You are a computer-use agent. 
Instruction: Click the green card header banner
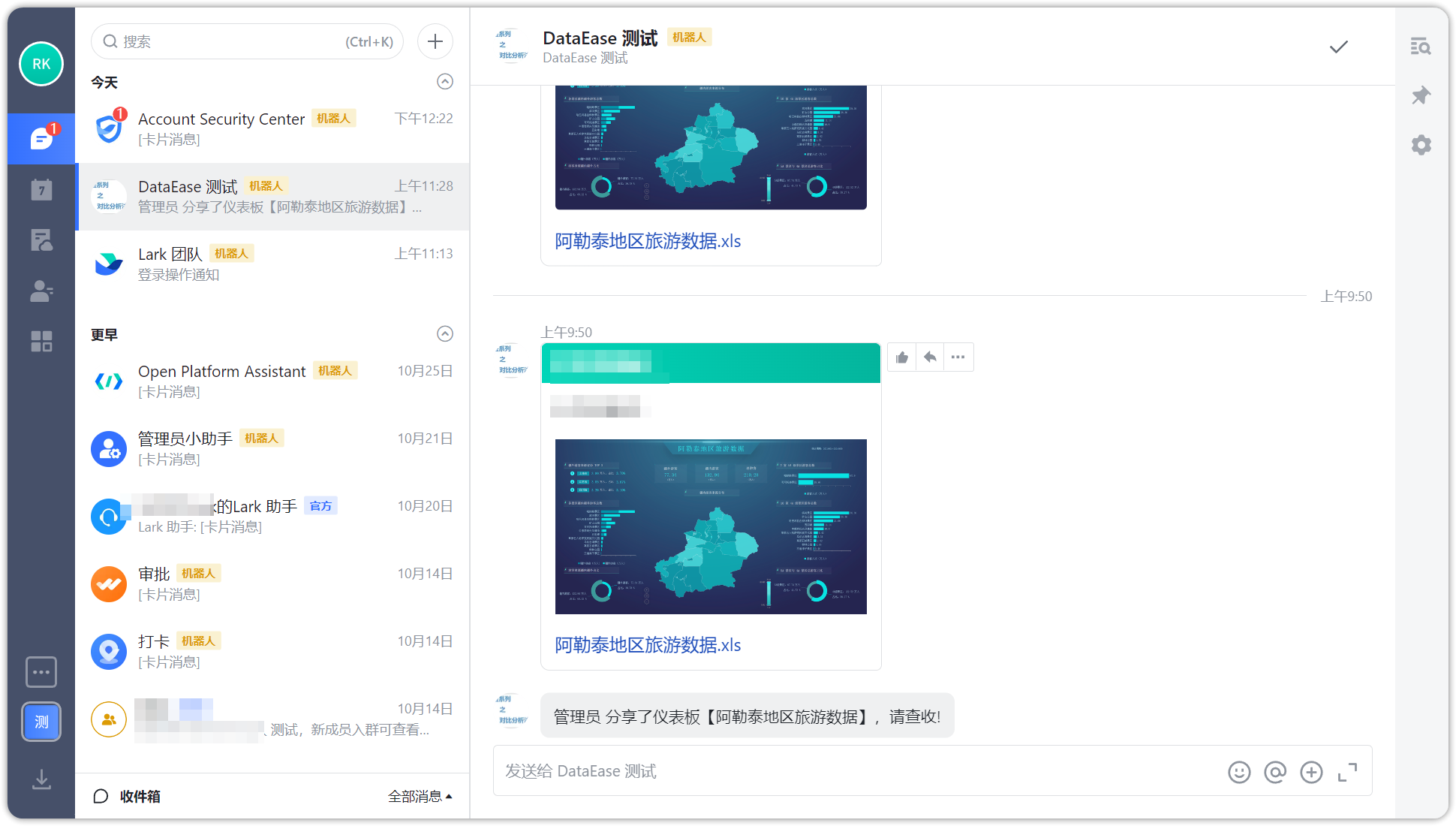click(711, 363)
